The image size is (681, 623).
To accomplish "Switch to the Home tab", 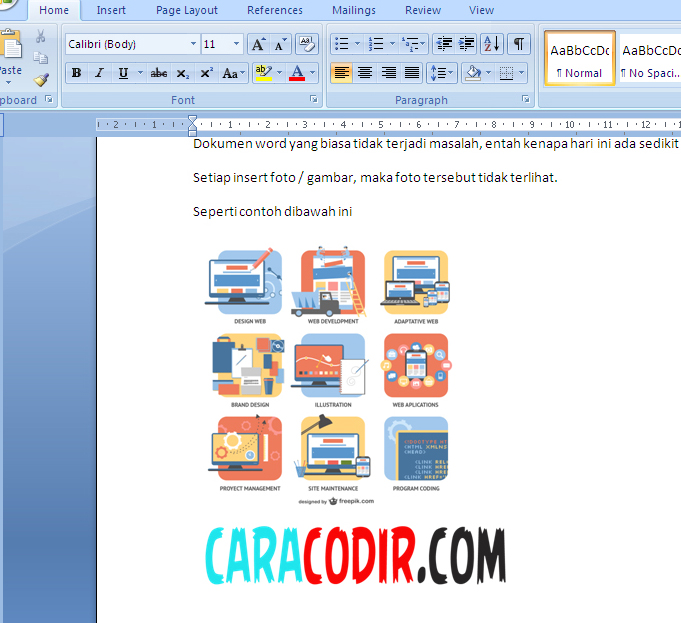I will pyautogui.click(x=54, y=10).
